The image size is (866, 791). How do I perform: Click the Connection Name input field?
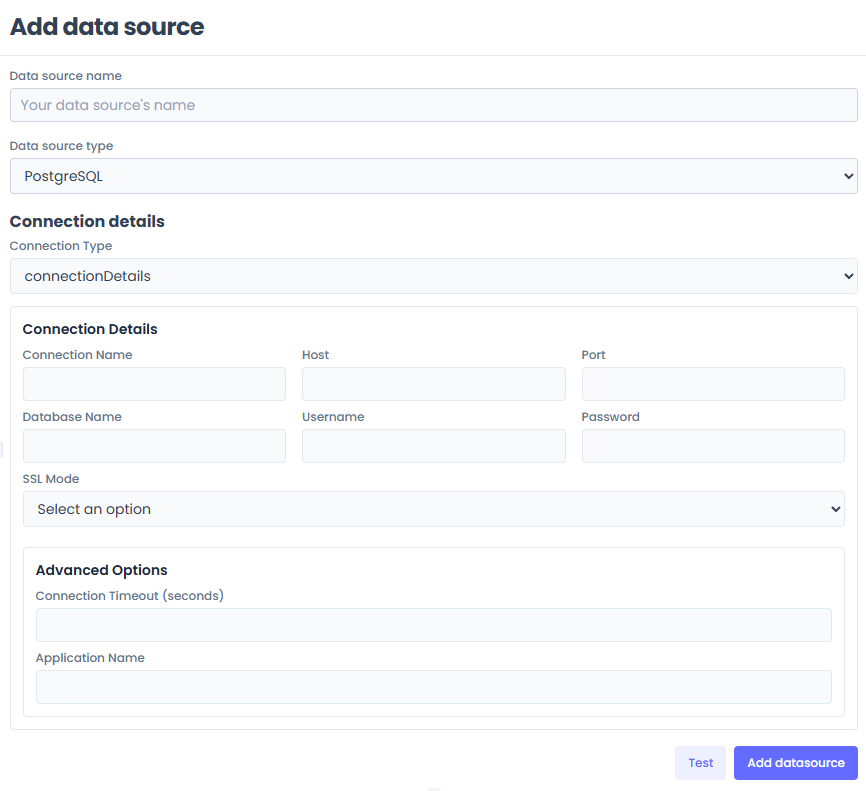[x=154, y=384]
